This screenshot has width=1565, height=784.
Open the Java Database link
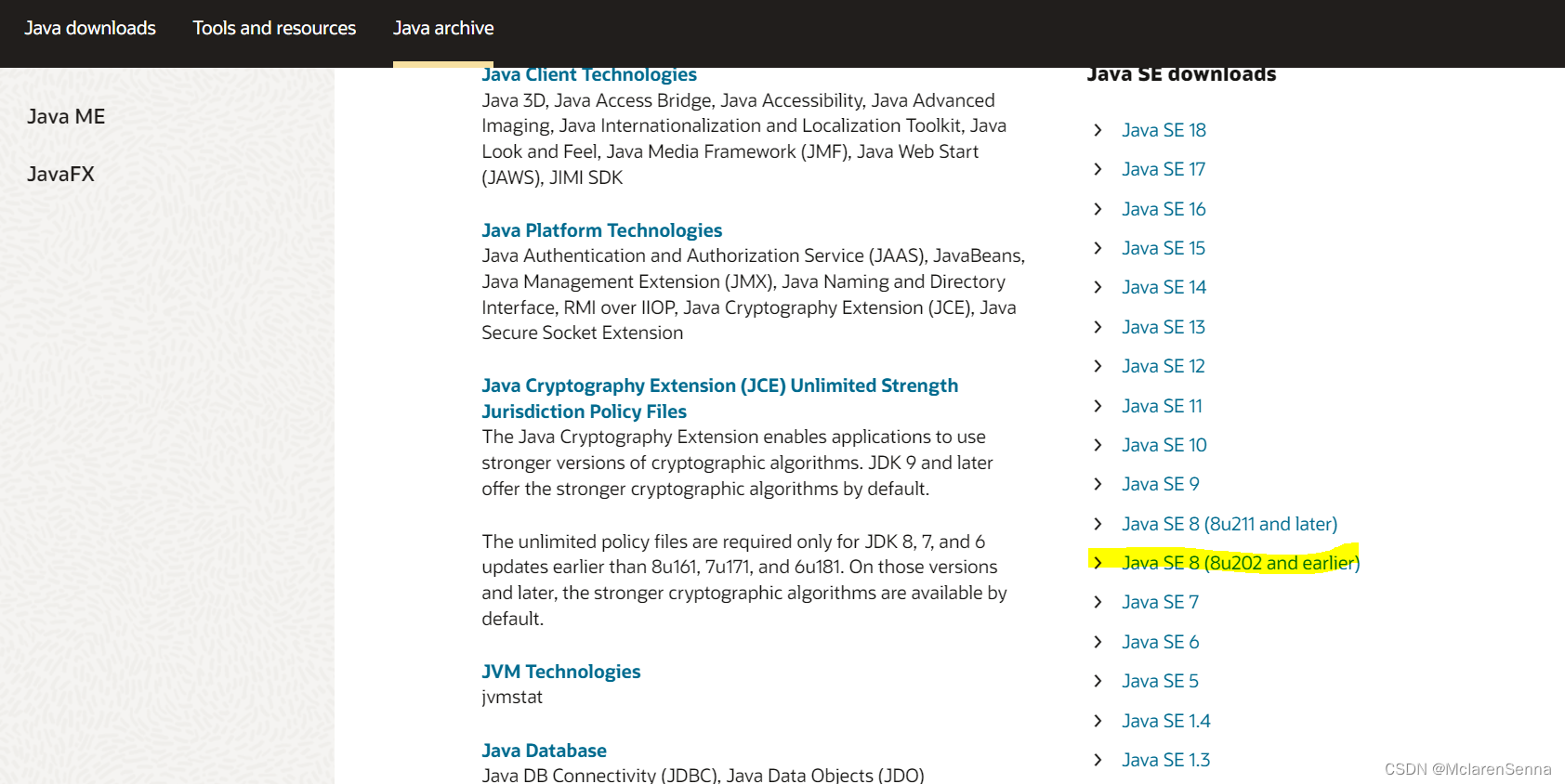[544, 750]
